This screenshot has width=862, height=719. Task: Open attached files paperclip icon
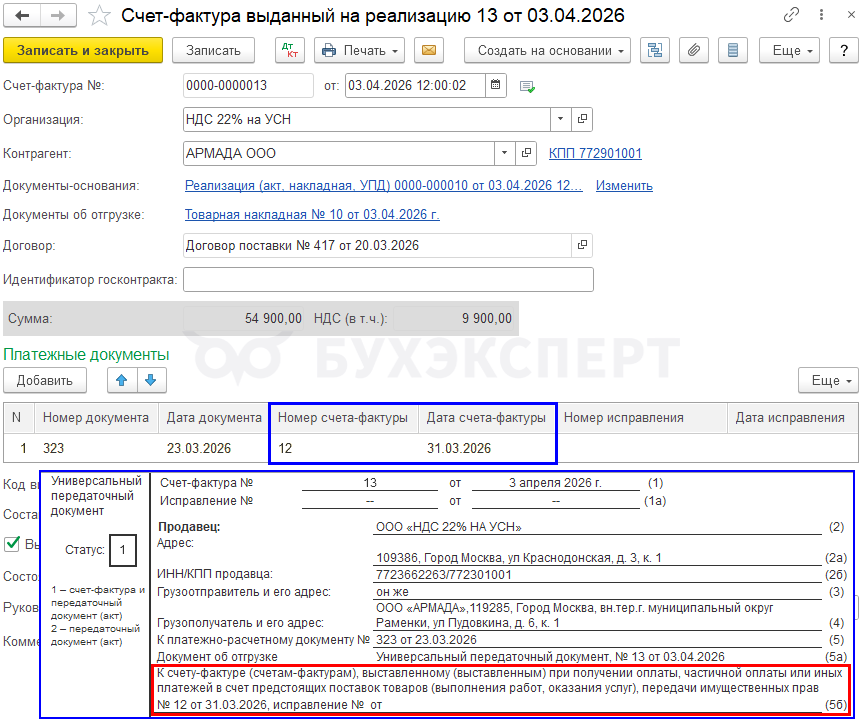point(694,50)
